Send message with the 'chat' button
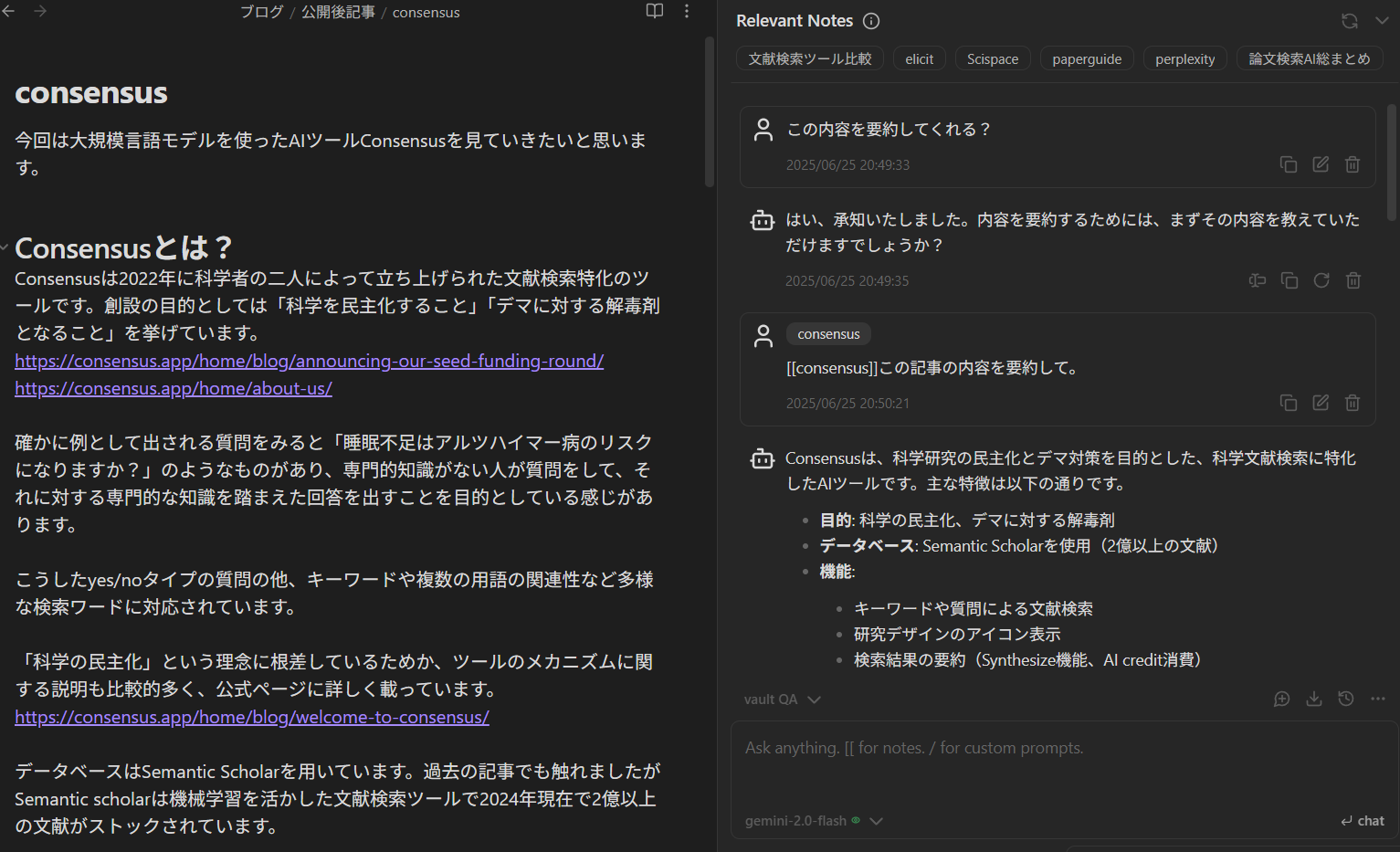 1363,821
